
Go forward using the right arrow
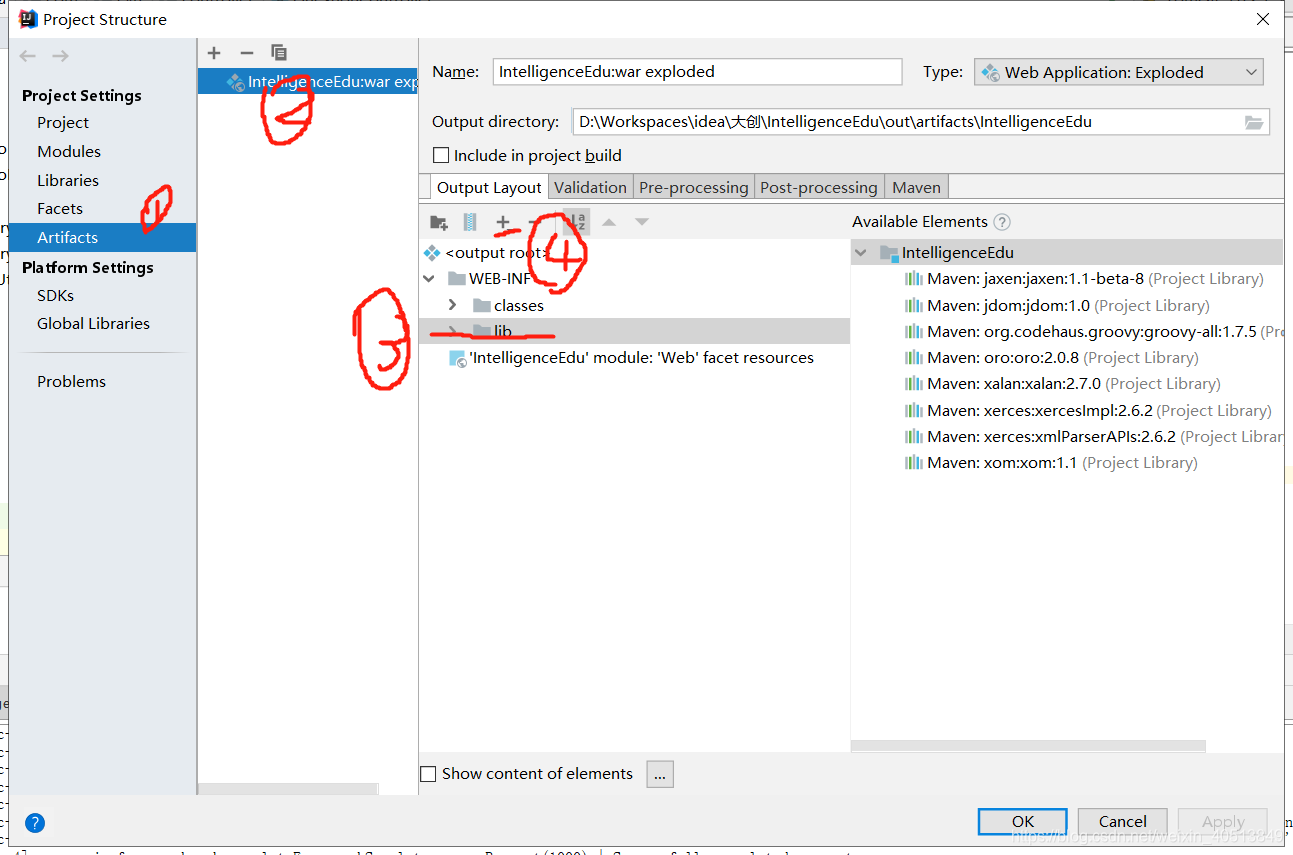pyautogui.click(x=60, y=56)
